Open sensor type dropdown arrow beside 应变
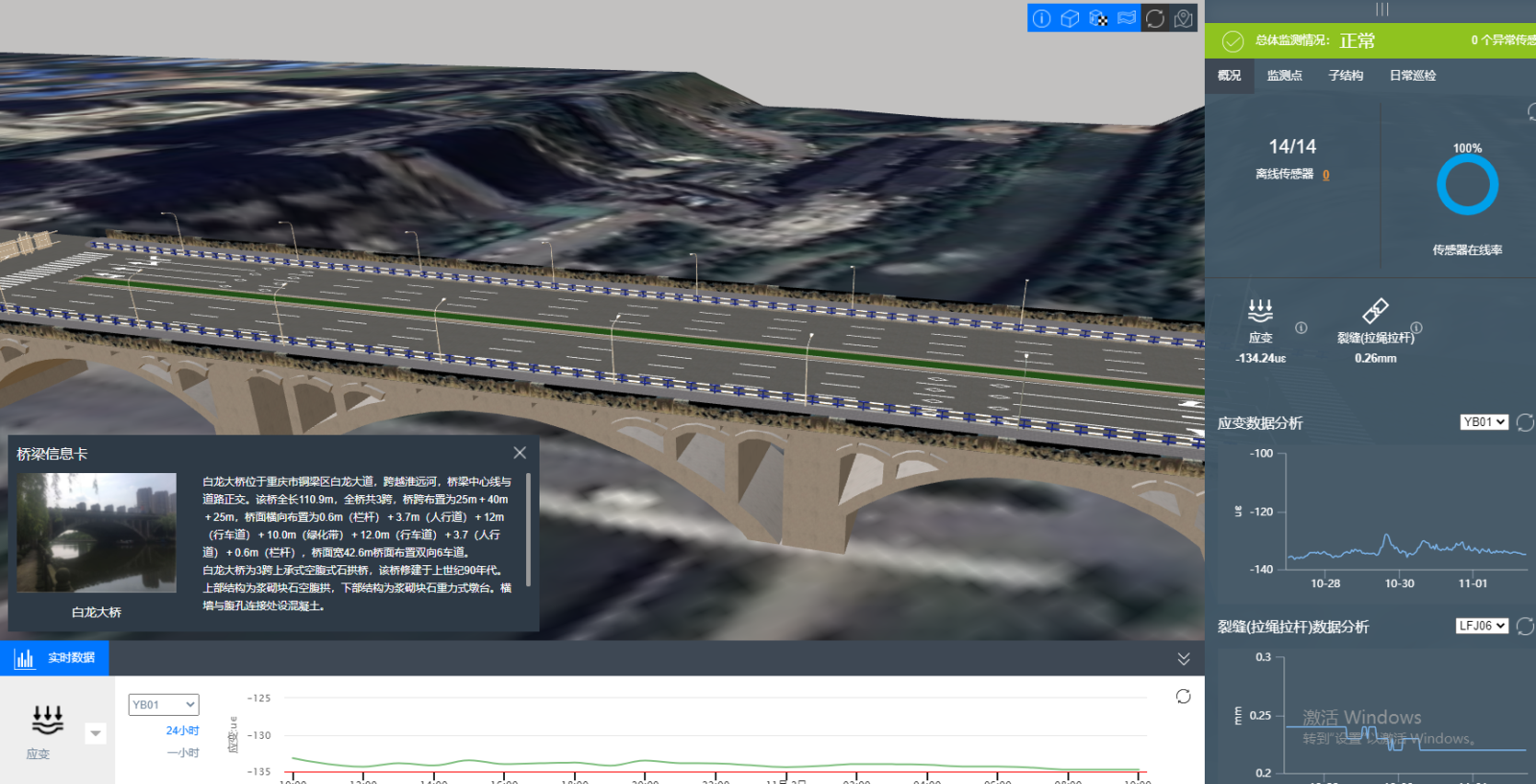 click(x=95, y=734)
